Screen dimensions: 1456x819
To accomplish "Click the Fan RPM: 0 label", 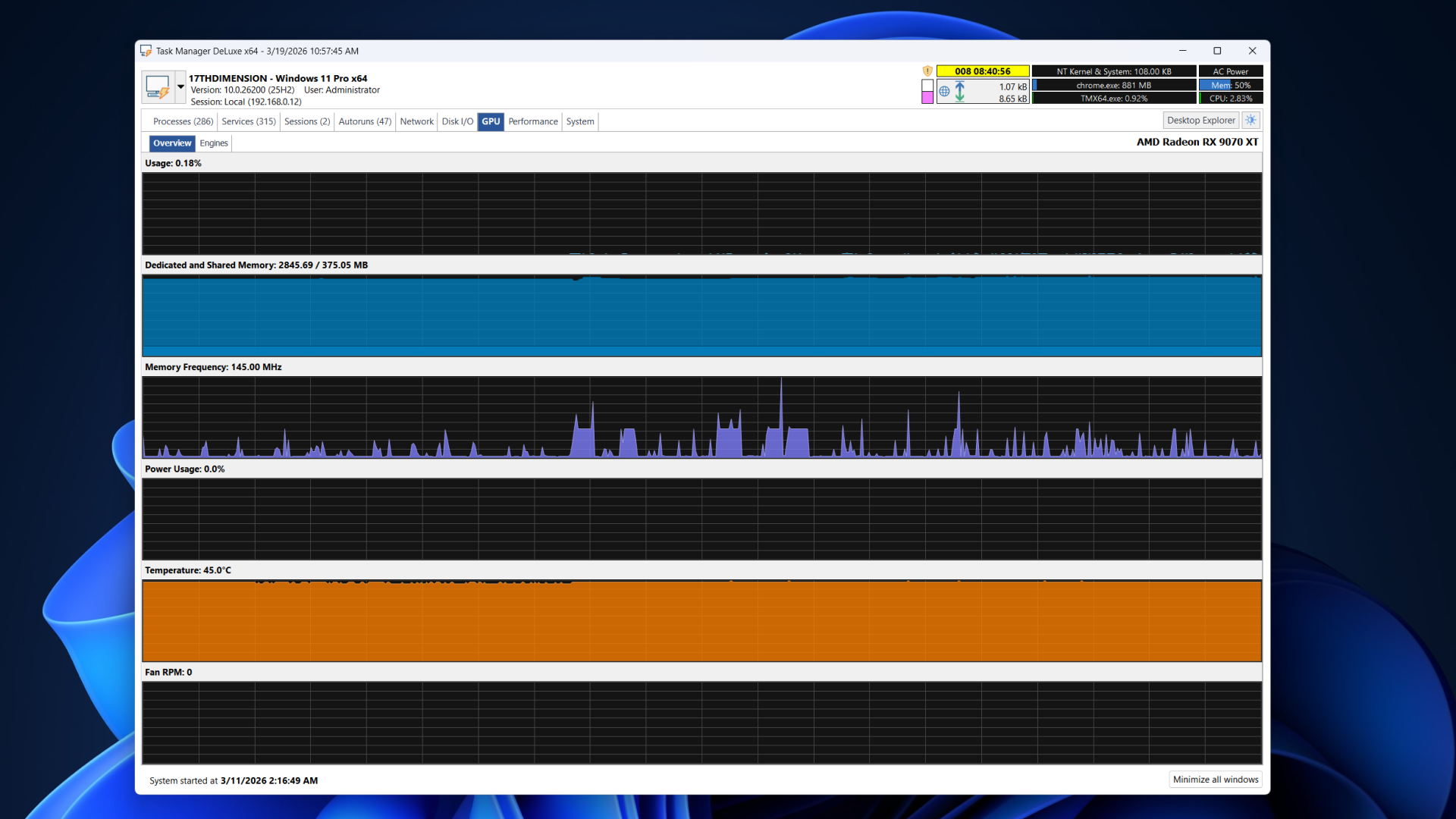I will 168,672.
